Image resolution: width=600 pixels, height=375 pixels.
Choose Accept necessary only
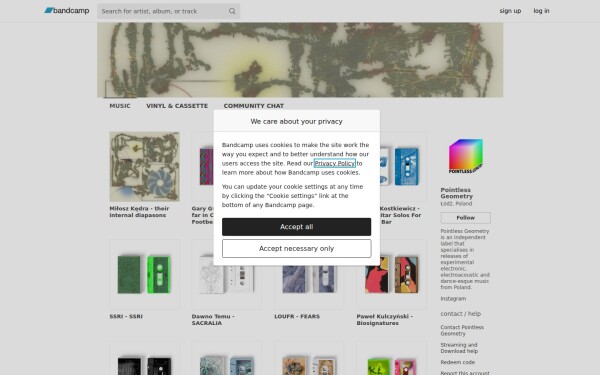[x=296, y=248]
